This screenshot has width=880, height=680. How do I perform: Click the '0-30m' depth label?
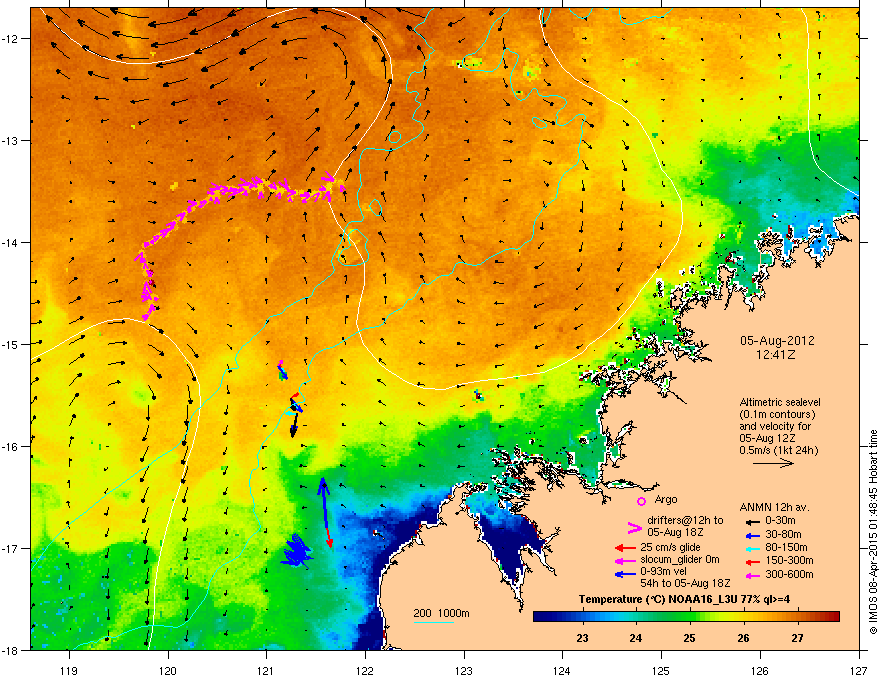coord(780,521)
